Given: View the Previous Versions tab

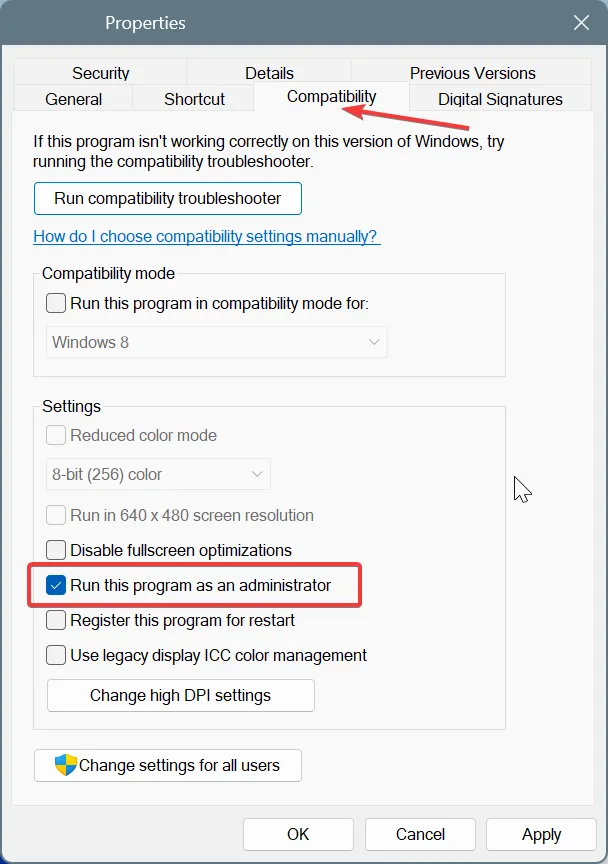Looking at the screenshot, I should (x=472, y=72).
